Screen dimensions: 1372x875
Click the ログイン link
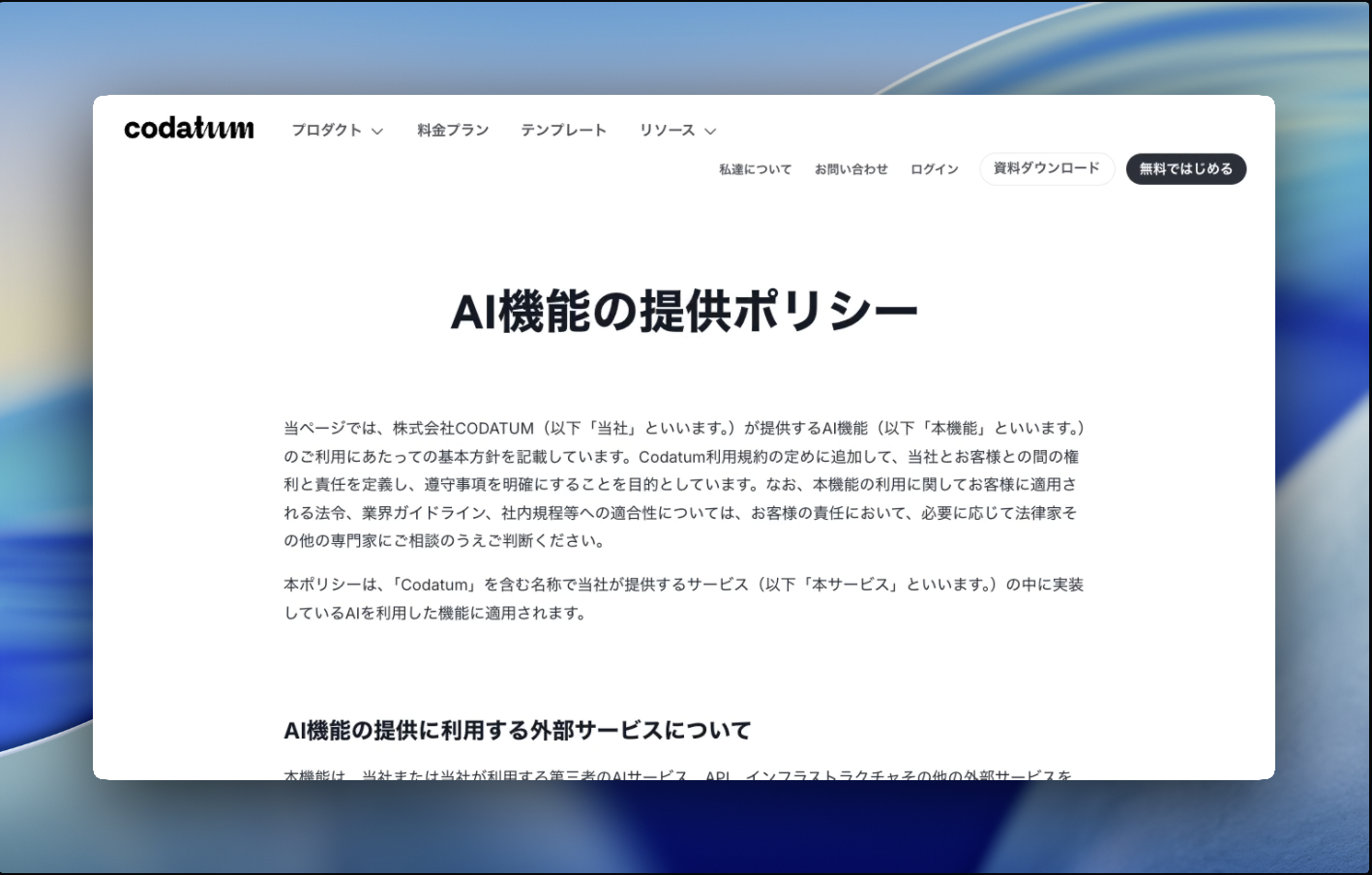point(935,169)
